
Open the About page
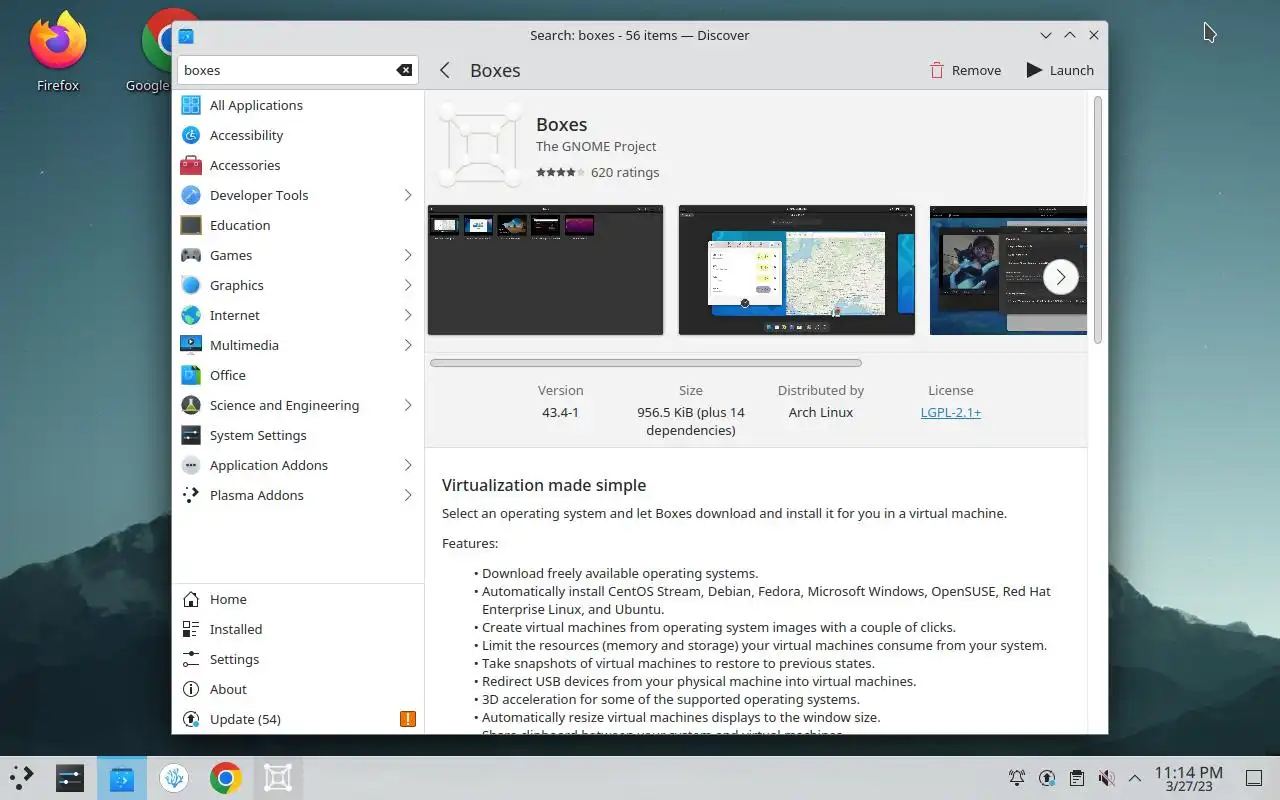coord(298,689)
